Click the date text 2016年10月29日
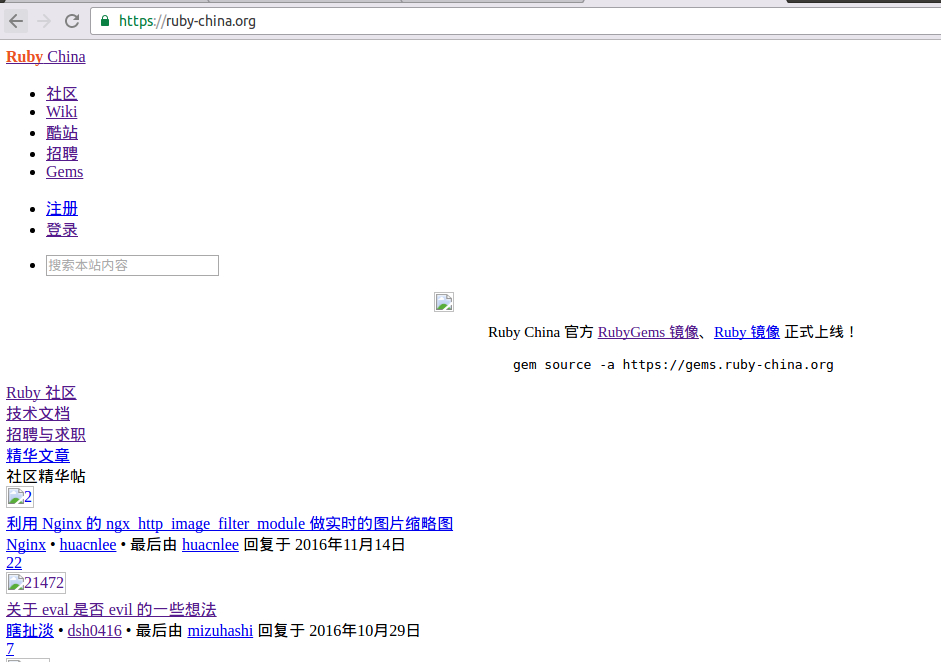 (364, 631)
